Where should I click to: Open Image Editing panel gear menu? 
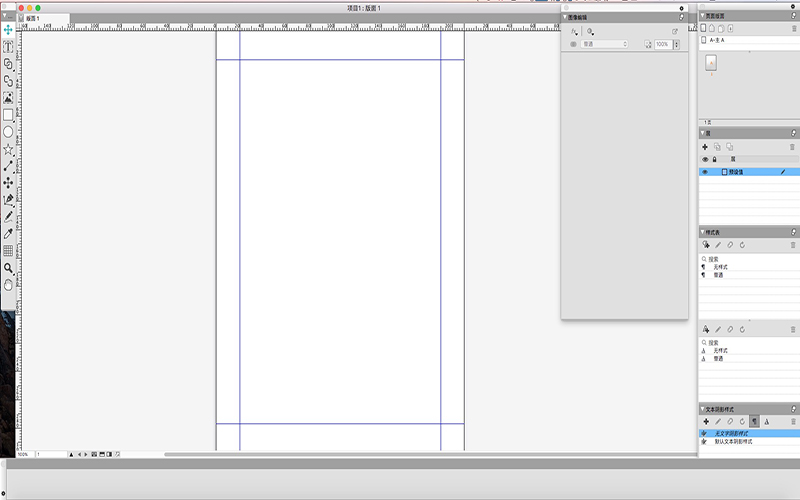(x=681, y=9)
